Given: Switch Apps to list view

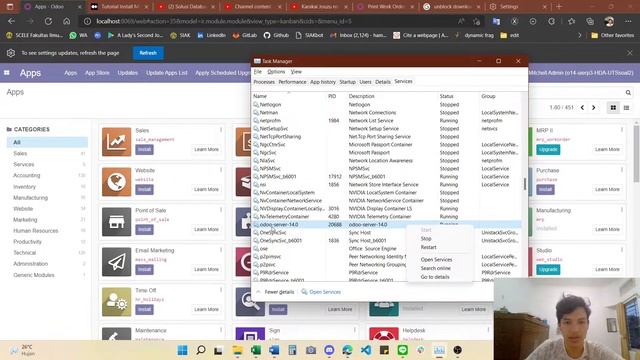Looking at the screenshot, I should (x=626, y=108).
